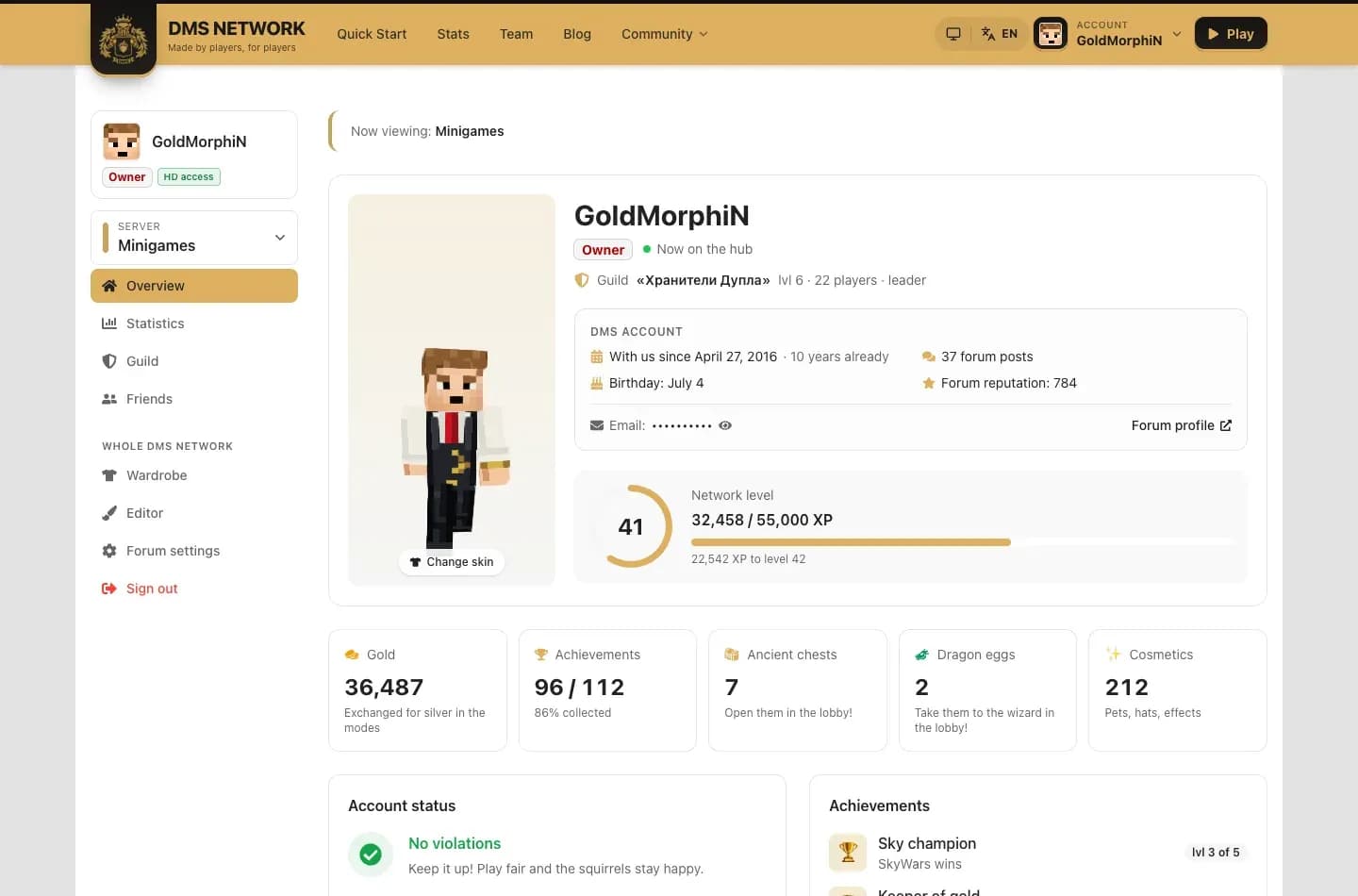Click the Achievements trophy icon in stat card

[541, 655]
